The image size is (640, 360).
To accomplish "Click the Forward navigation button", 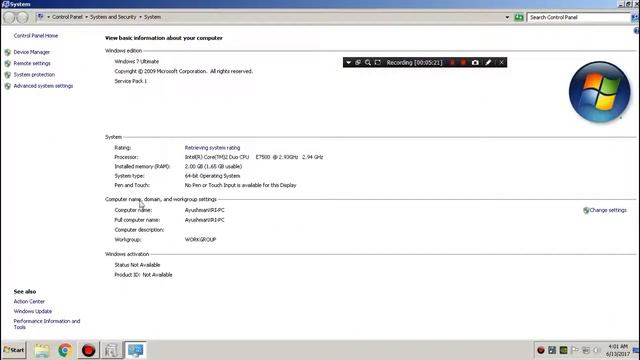I will pos(23,17).
